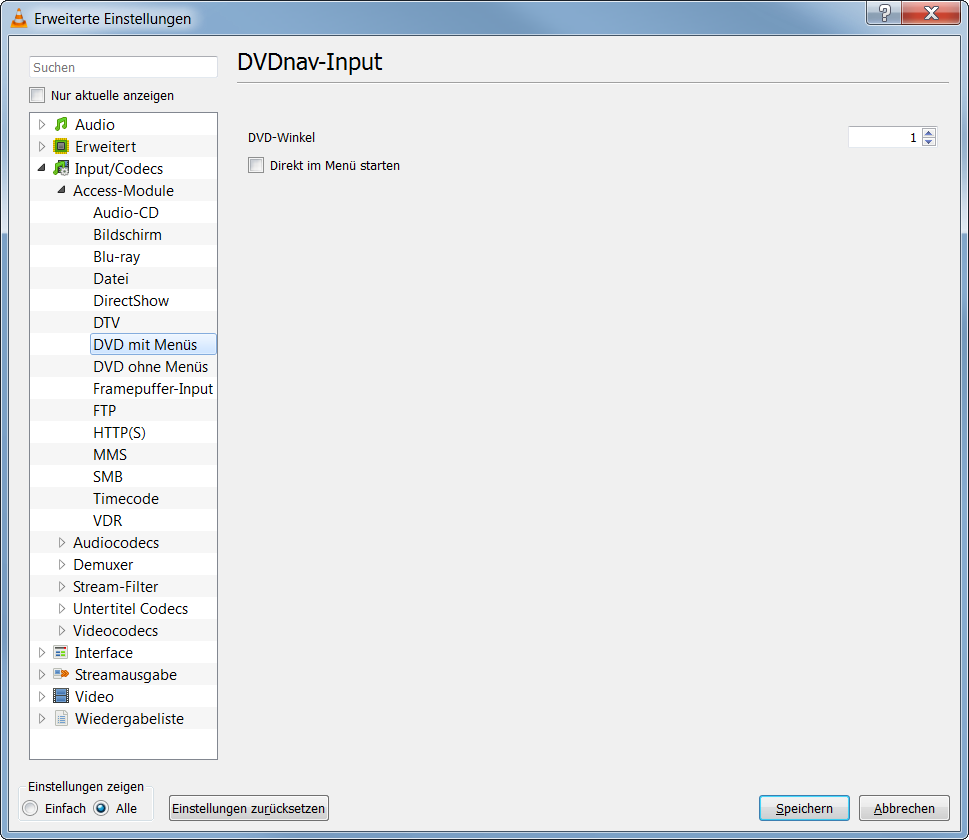Expand the Stream-Filter tree node
The image size is (969, 840).
(x=61, y=586)
